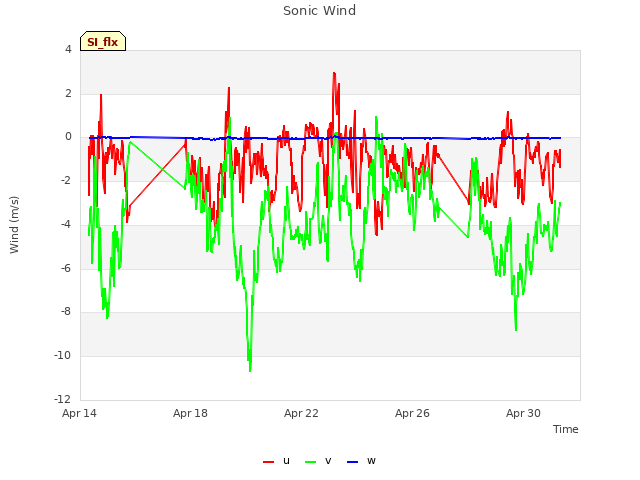Viewport: 640px width, 480px height.
Task: Click the -2 y-axis tick label
Action: click(x=66, y=180)
